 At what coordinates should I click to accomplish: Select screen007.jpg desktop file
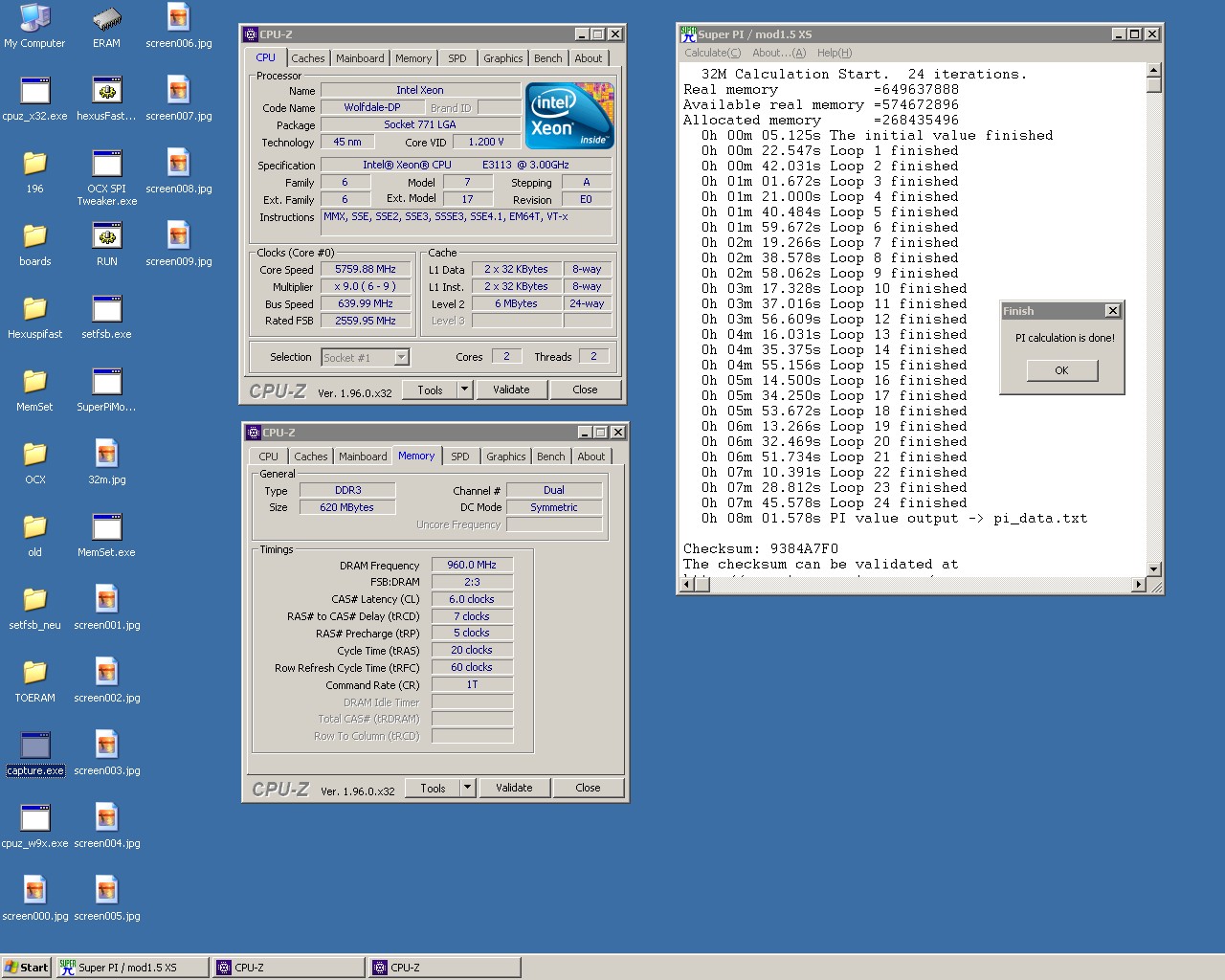[179, 99]
